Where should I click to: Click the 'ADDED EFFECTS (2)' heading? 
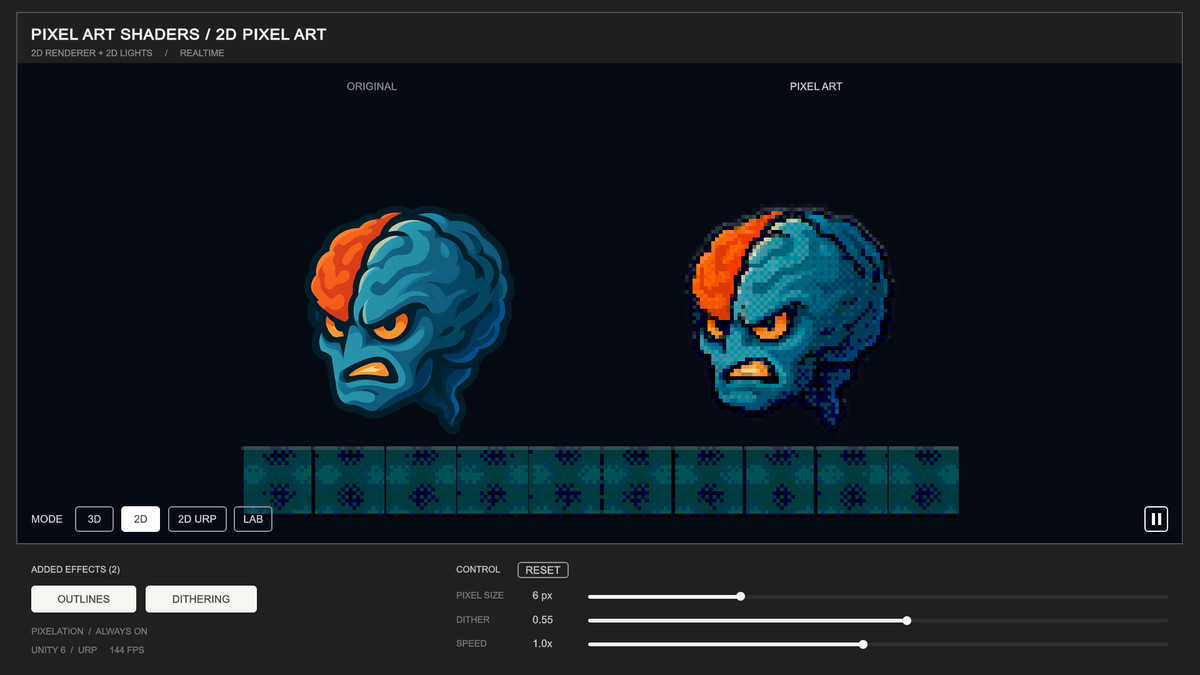point(76,570)
